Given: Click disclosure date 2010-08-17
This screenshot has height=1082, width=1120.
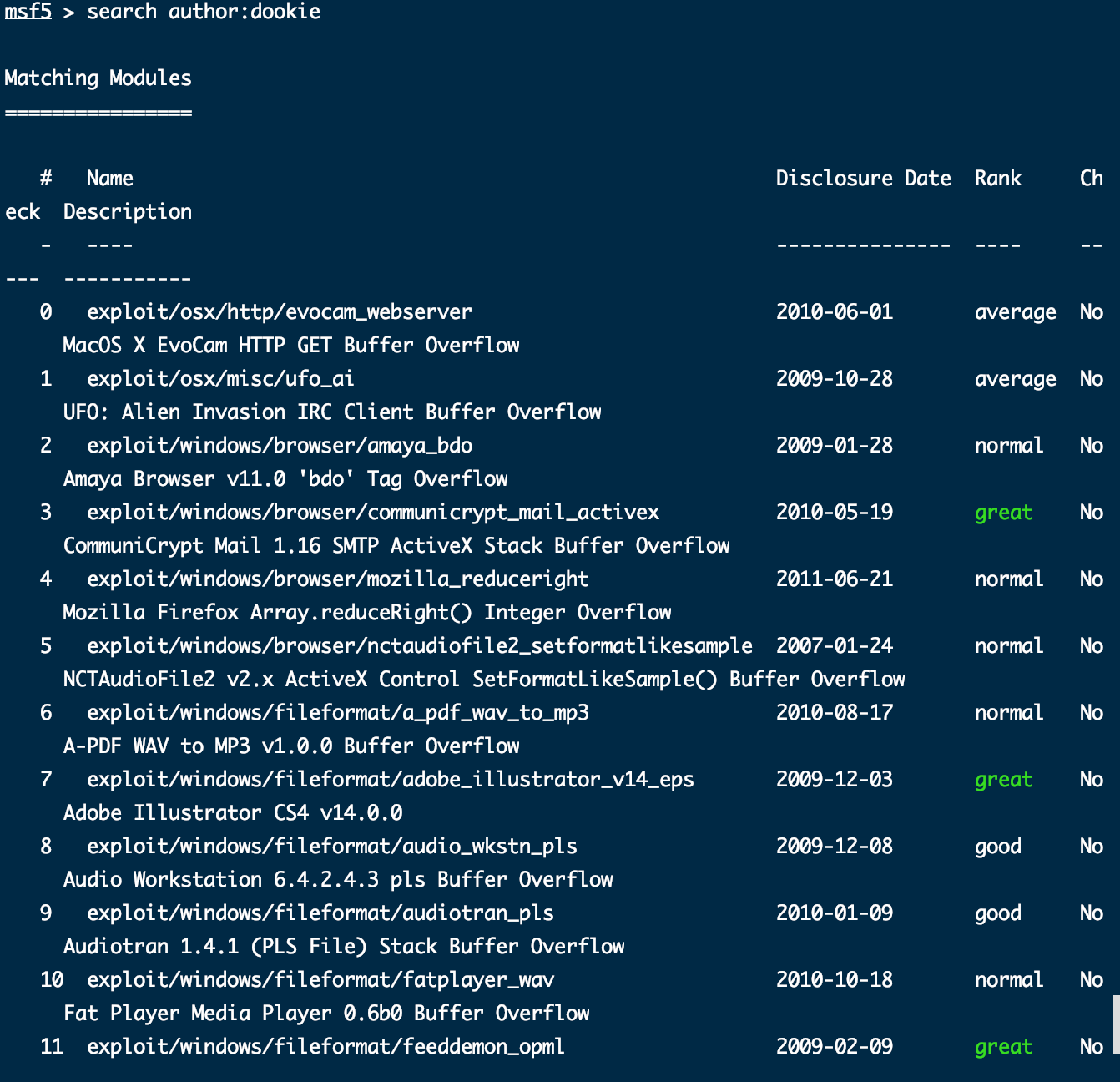Looking at the screenshot, I should (835, 713).
